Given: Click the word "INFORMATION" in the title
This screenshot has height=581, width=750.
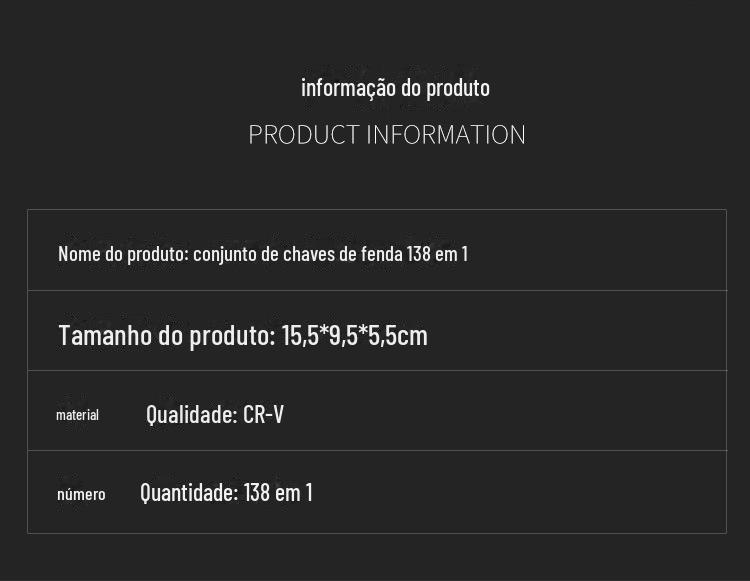Looking at the screenshot, I should pos(446,135).
